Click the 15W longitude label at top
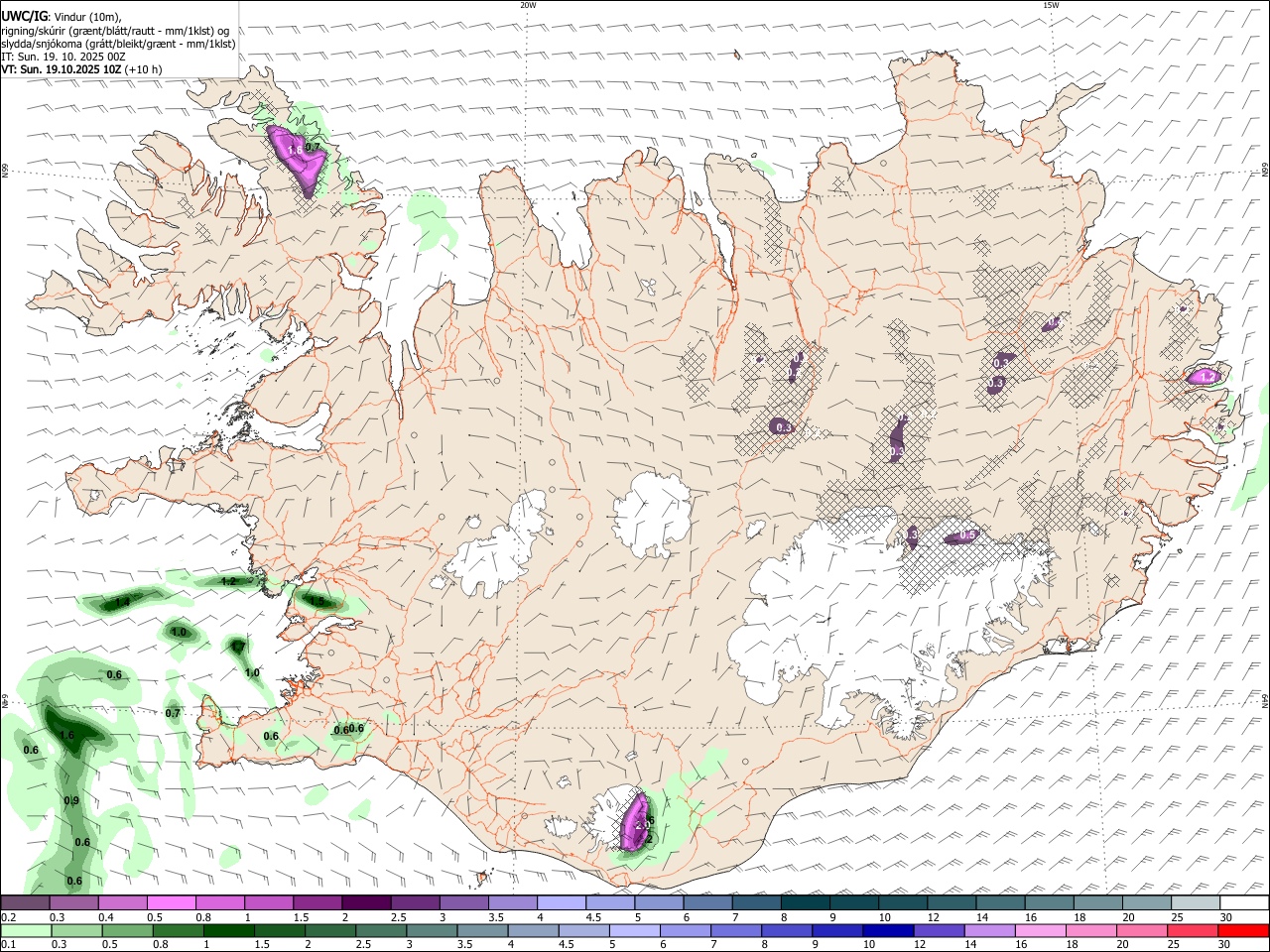 click(x=1051, y=5)
